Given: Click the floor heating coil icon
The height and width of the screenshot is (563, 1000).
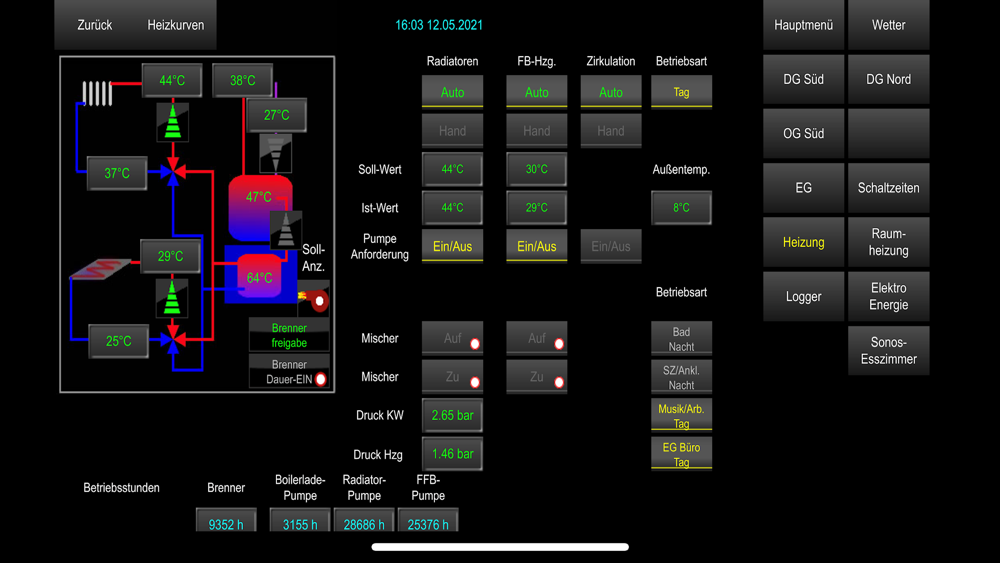Looking at the screenshot, I should click(100, 268).
